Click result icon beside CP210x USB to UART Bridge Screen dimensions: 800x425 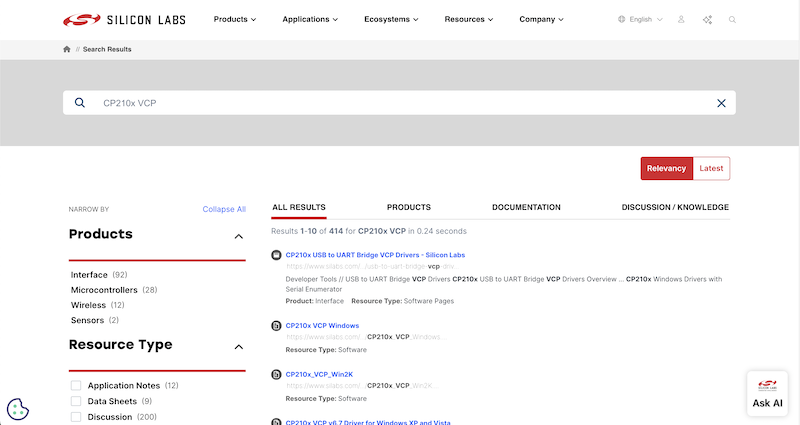276,255
